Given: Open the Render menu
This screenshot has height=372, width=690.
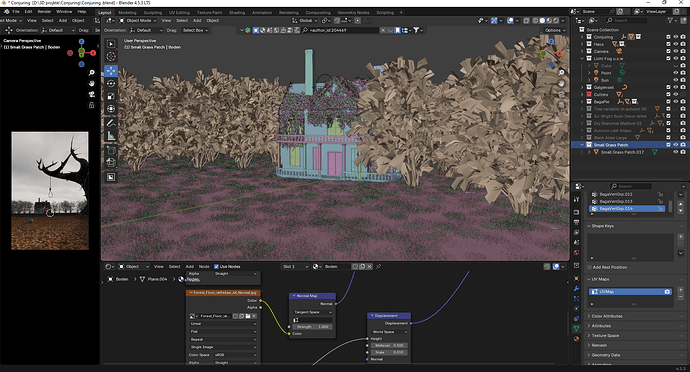Looking at the screenshot, I should (x=44, y=11).
